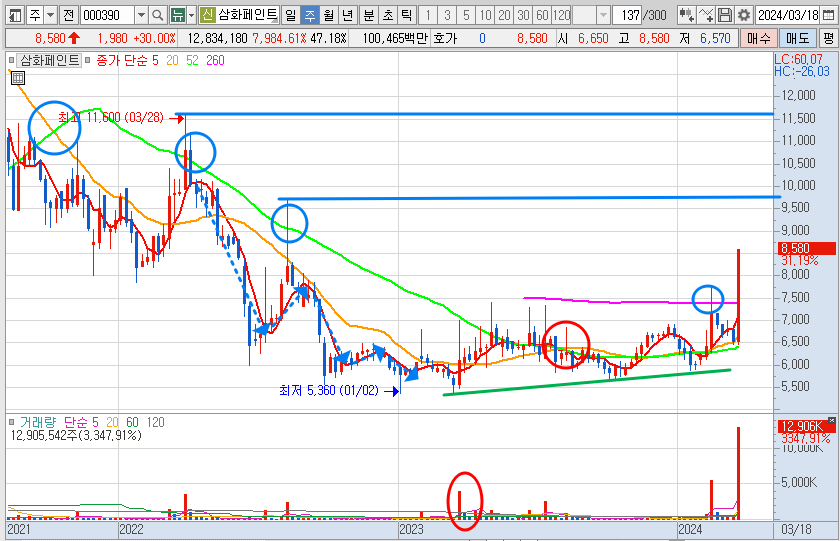Viewport: 840px width, 541px height.
Task: Choose interval 30 button
Action: click(x=523, y=15)
